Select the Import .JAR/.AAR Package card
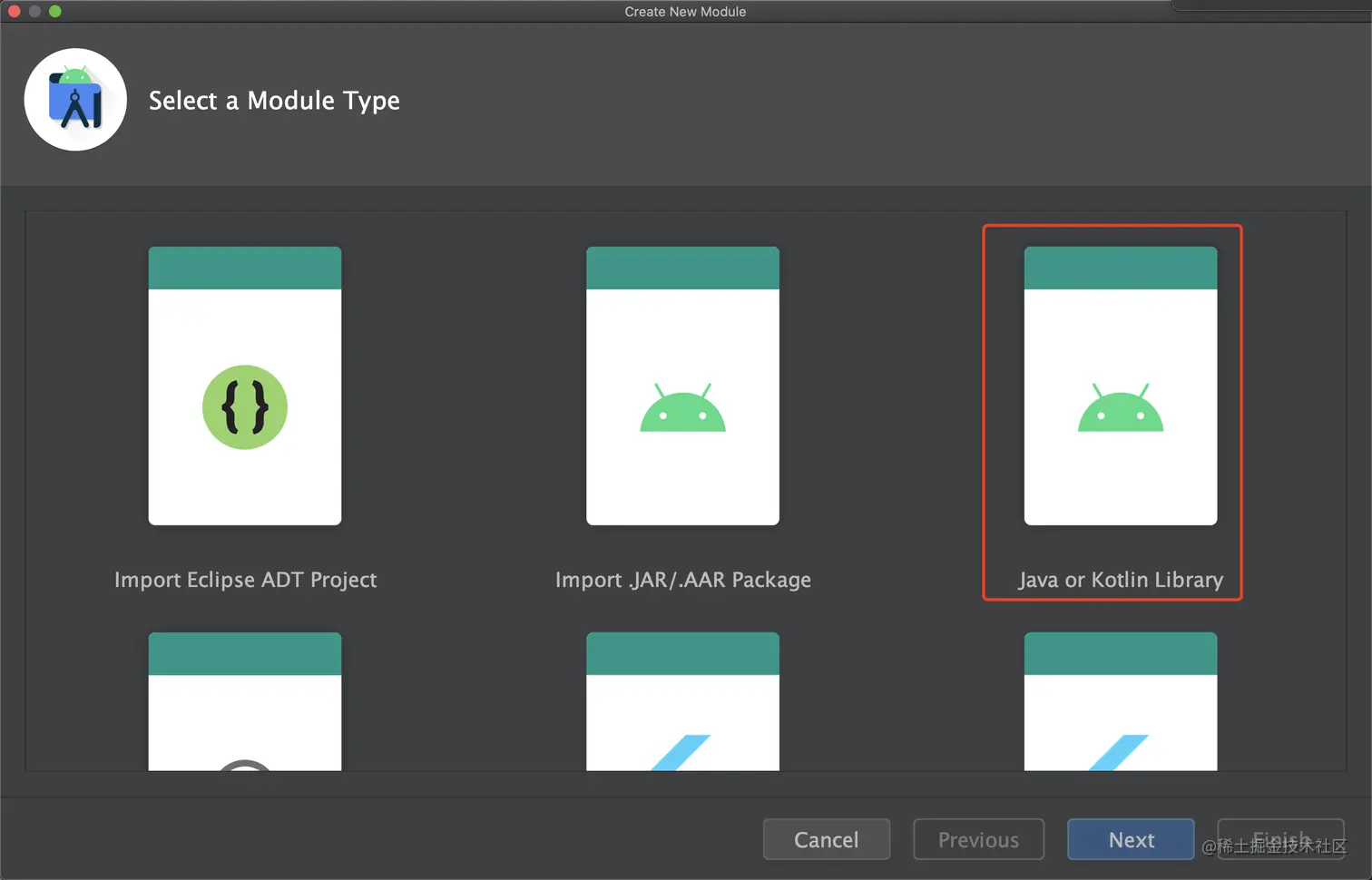The image size is (1372, 880). (682, 386)
